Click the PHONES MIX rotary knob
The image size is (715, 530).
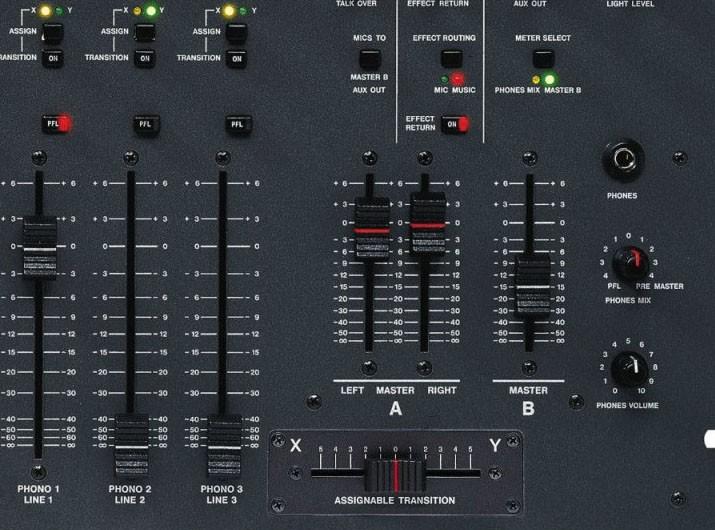(630, 264)
